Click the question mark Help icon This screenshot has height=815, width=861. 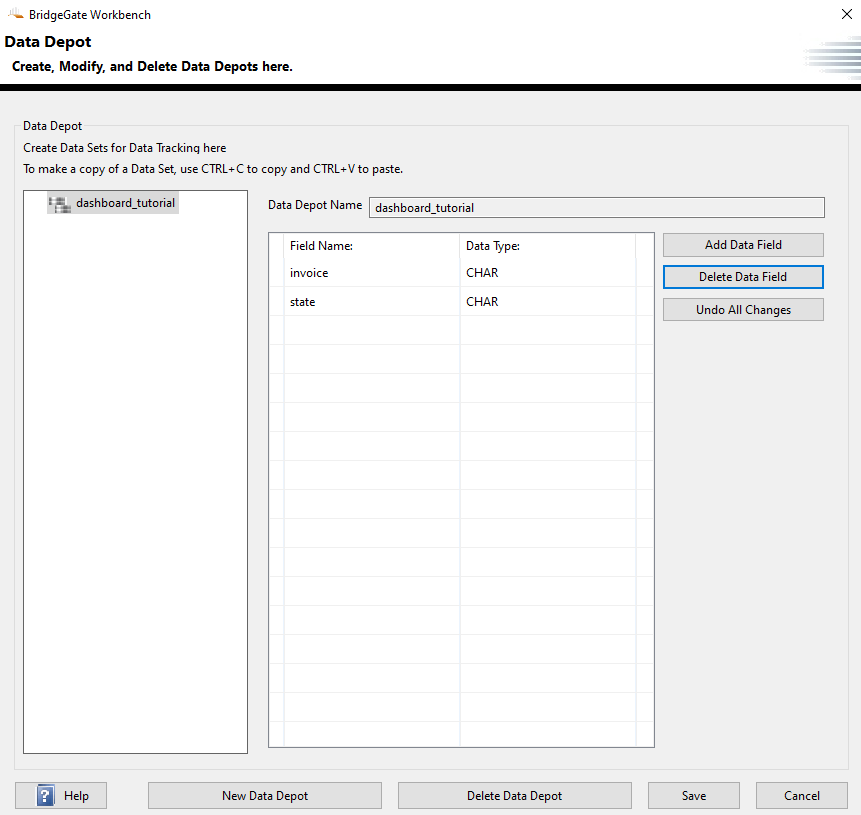pyautogui.click(x=46, y=796)
